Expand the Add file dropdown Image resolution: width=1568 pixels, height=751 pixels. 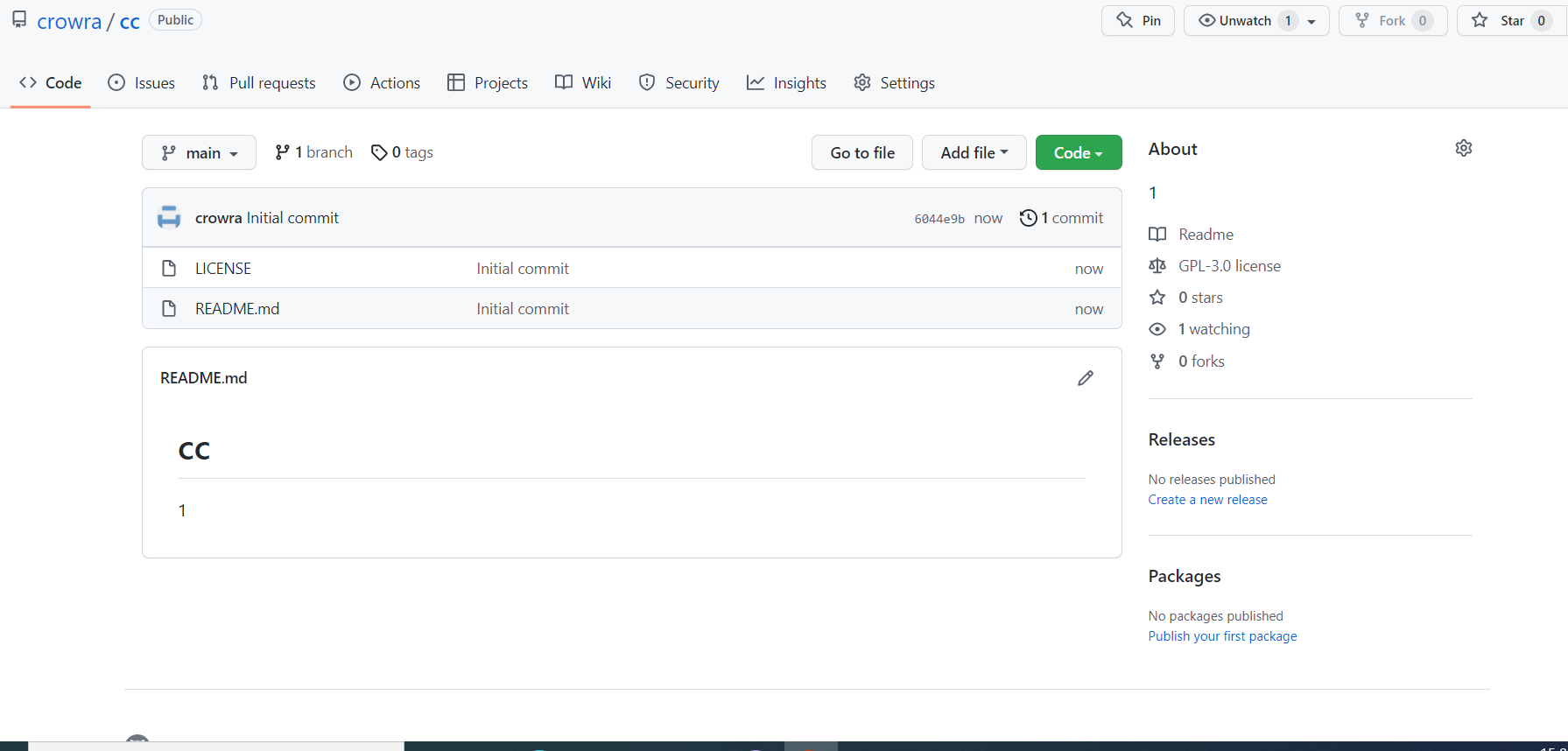pyautogui.click(x=974, y=152)
